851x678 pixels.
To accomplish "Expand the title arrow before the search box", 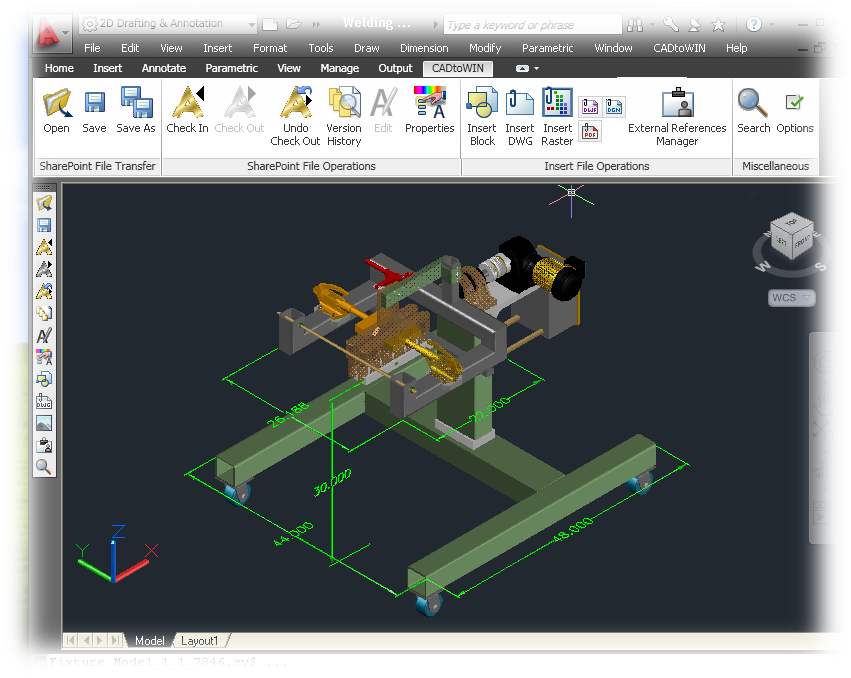I will tap(435, 24).
